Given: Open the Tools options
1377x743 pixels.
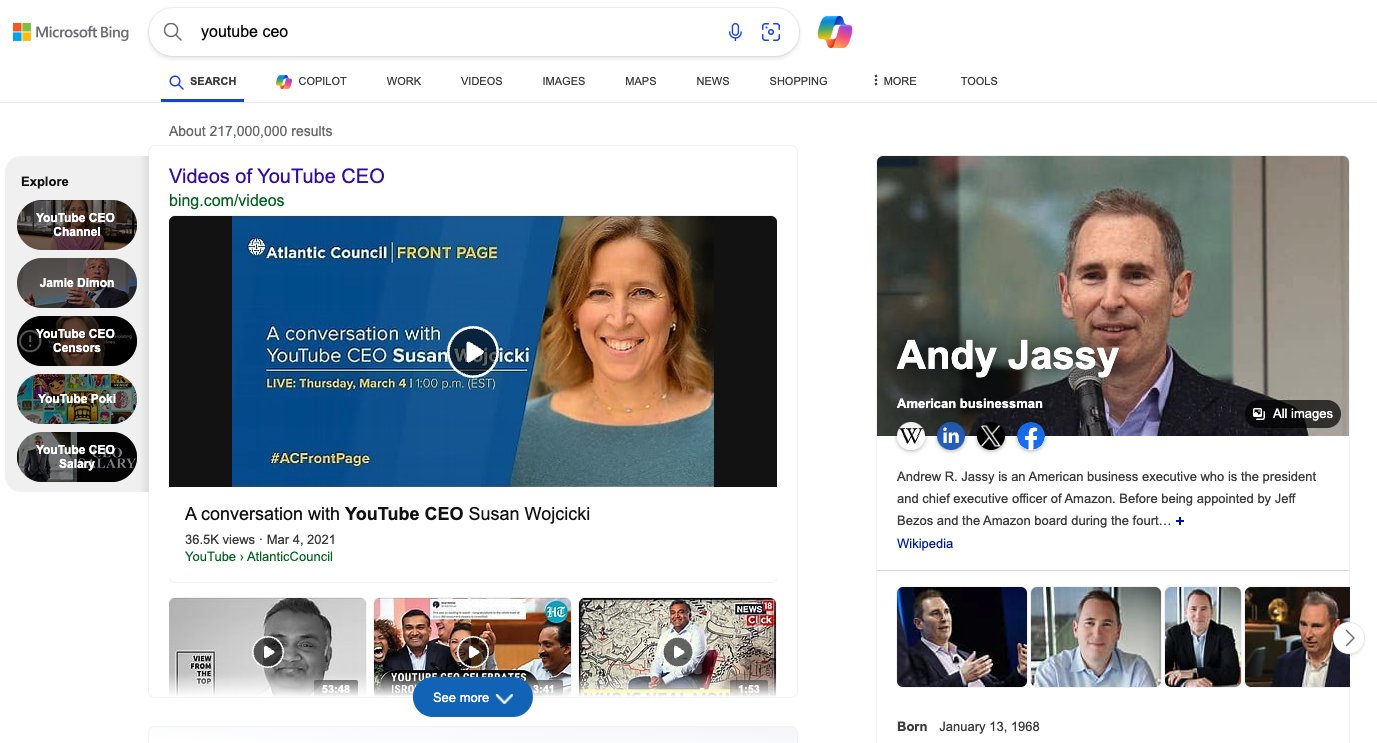Looking at the screenshot, I should pyautogui.click(x=979, y=81).
